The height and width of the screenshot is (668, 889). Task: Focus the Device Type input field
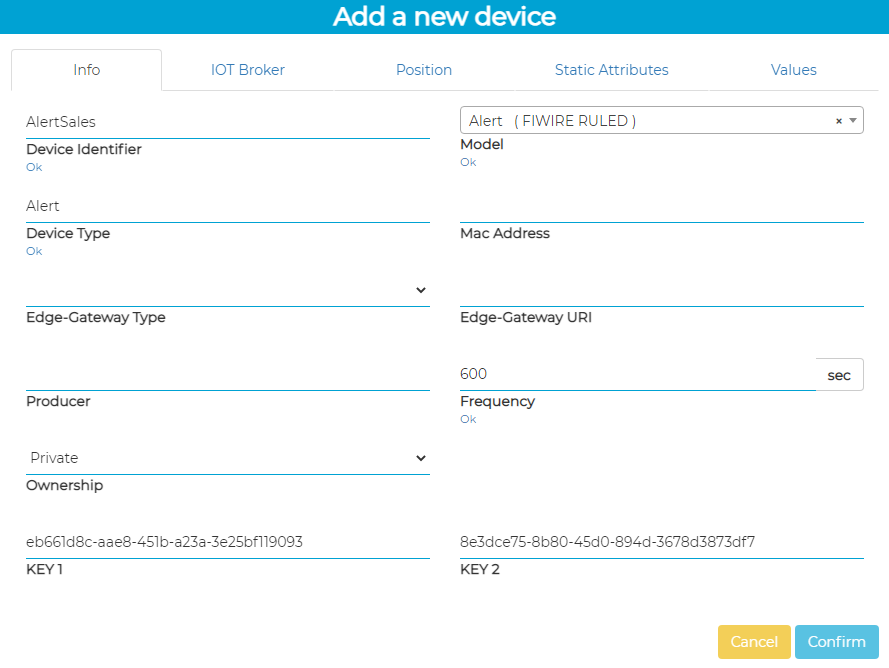[x=228, y=206]
